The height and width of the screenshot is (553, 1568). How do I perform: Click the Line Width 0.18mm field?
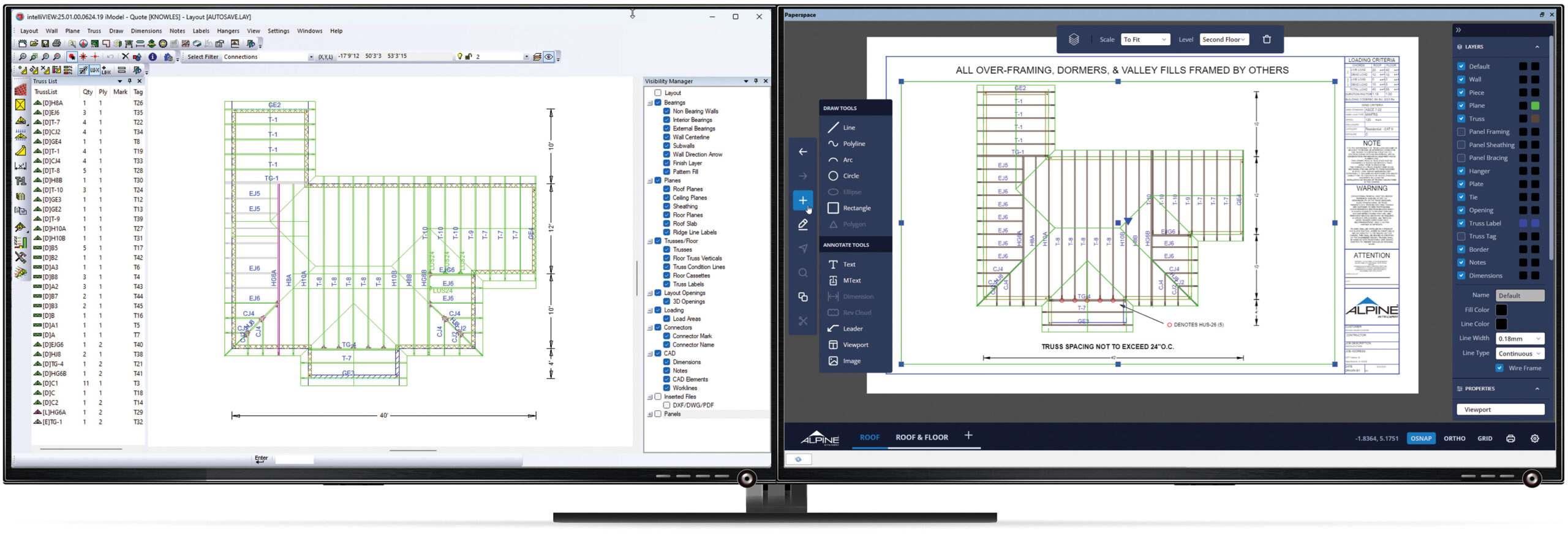pyautogui.click(x=1520, y=338)
